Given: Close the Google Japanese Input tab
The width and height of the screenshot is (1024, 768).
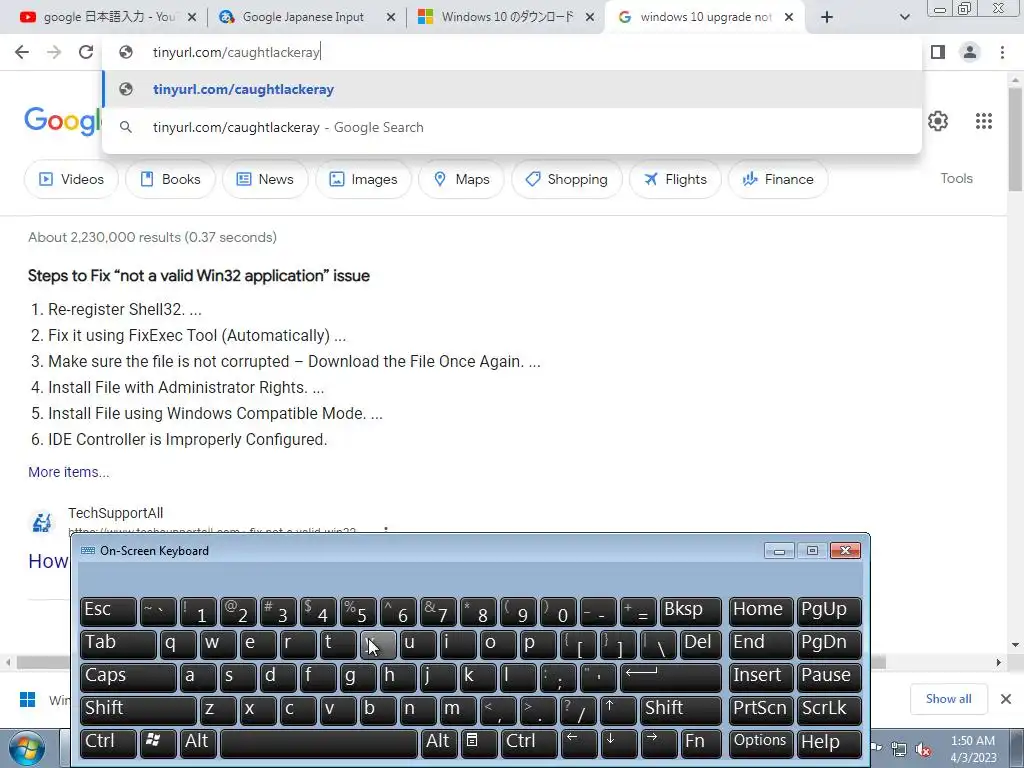Looking at the screenshot, I should tap(391, 18).
